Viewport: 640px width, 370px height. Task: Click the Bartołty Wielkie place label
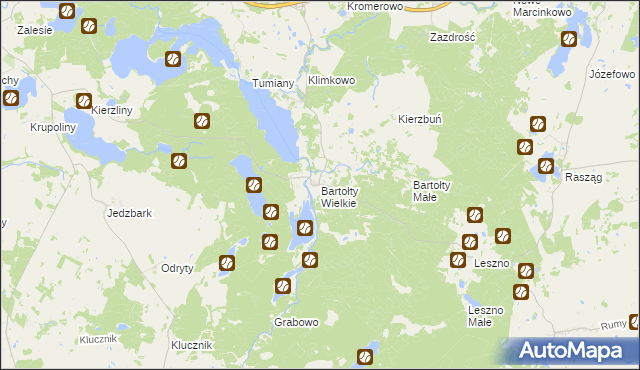[339, 197]
